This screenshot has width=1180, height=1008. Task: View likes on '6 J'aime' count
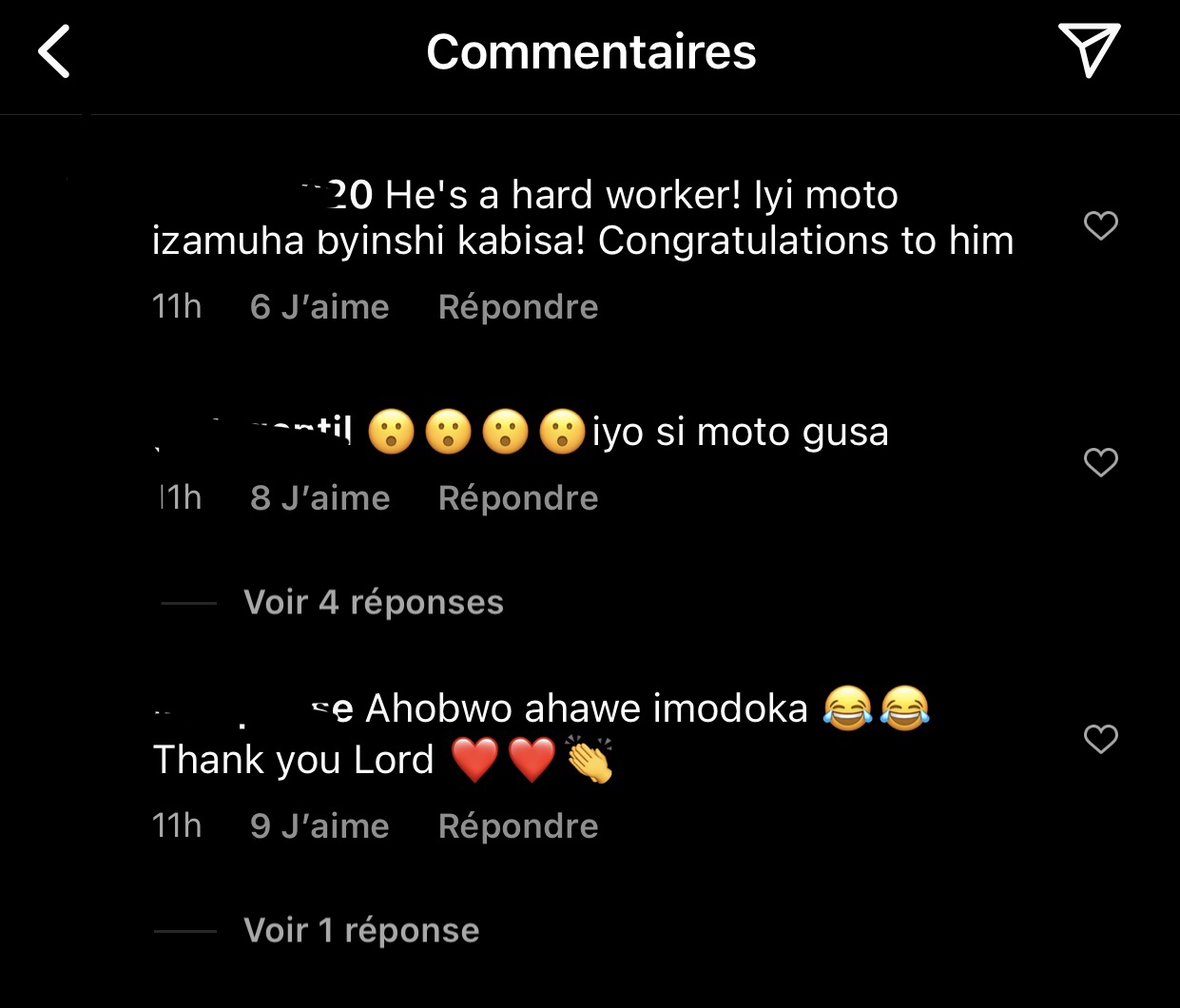click(x=319, y=307)
